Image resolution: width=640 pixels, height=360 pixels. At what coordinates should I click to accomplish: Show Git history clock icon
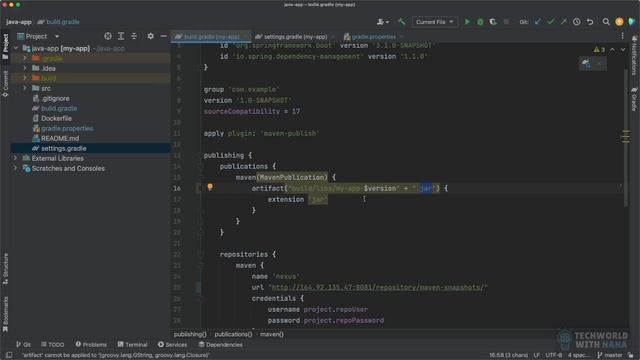(576, 22)
